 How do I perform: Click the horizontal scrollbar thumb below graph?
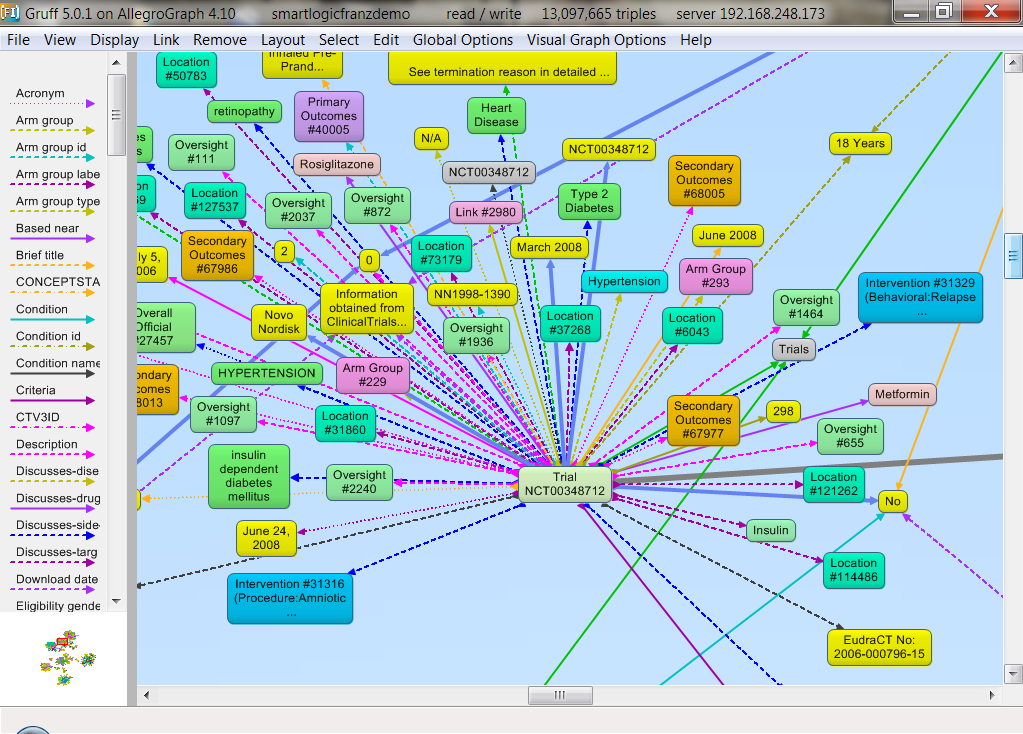559,695
